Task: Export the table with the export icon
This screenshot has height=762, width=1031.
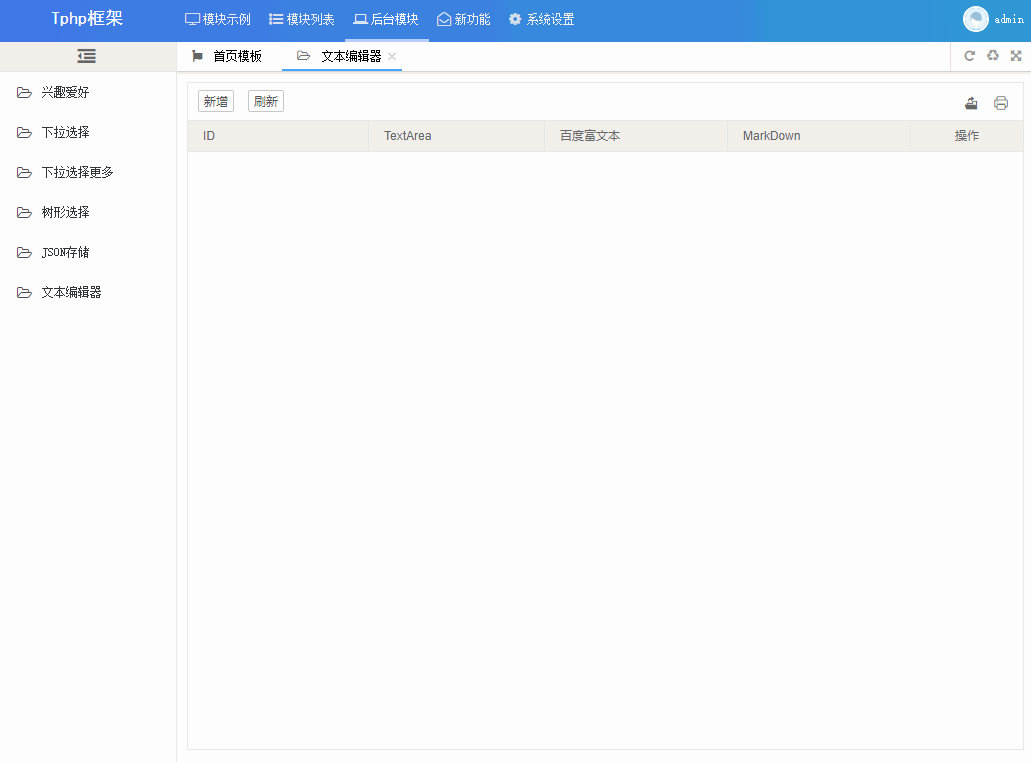Action: click(x=971, y=103)
